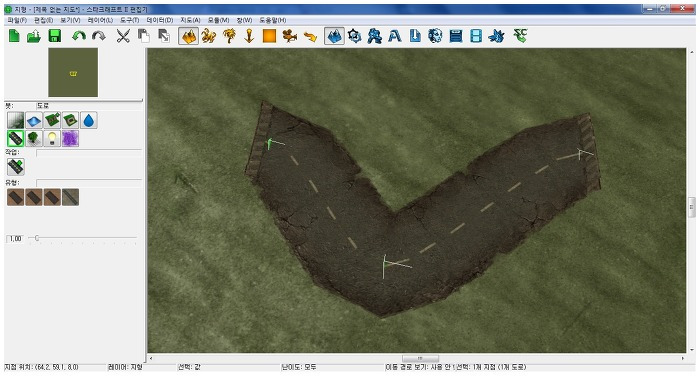Open the Terrain editor module
Viewport: 700px width, 376px height.
(x=334, y=36)
